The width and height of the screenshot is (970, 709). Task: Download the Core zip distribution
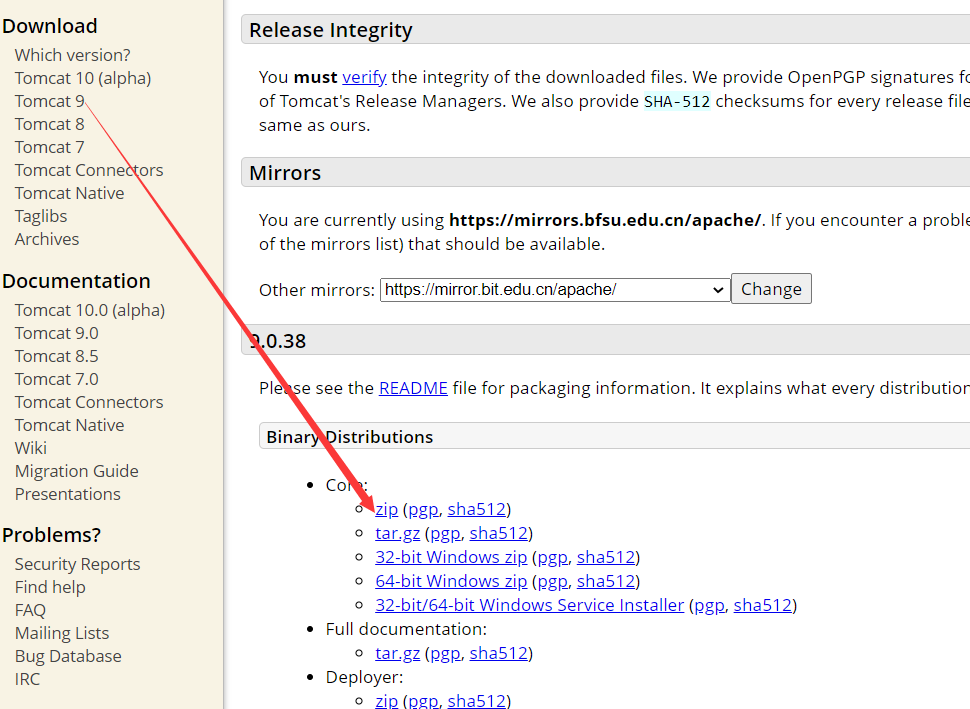coord(387,509)
